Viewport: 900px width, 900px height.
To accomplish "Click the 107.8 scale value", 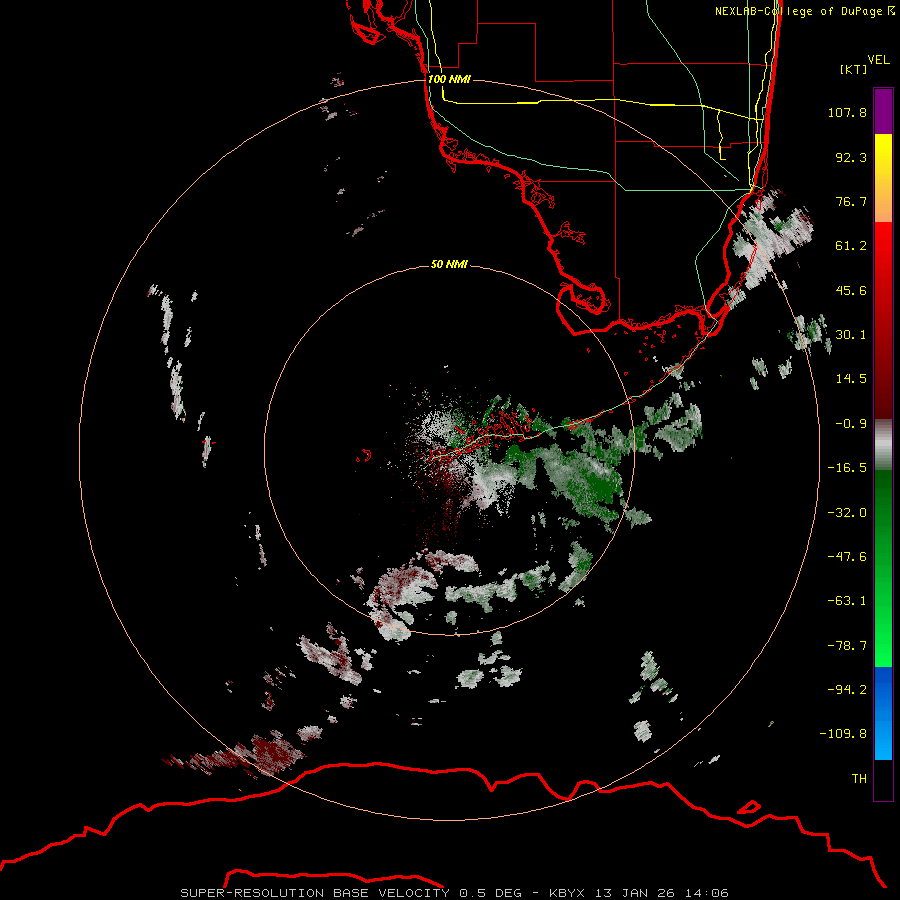I will point(847,112).
